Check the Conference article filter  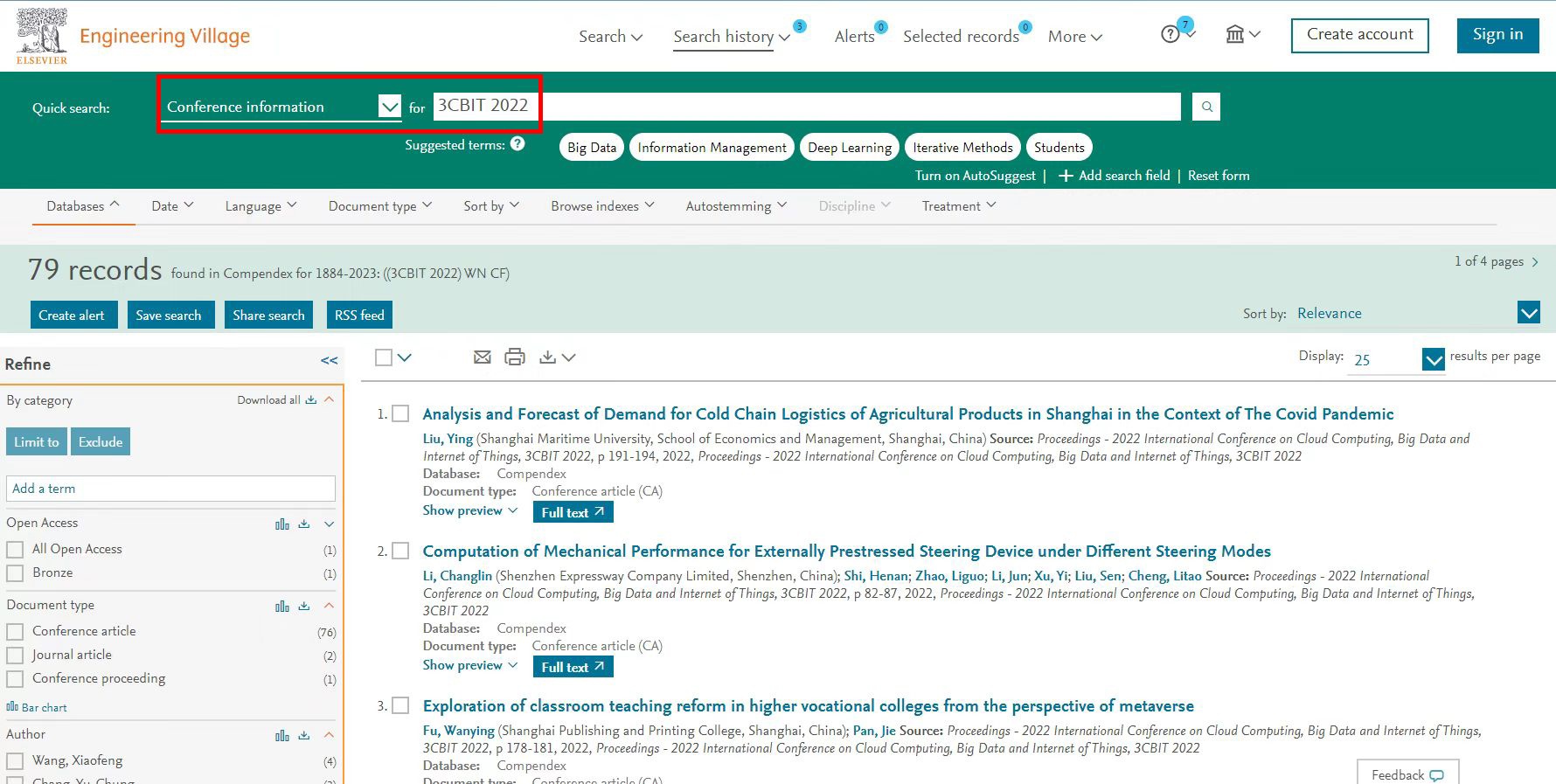coord(15,631)
